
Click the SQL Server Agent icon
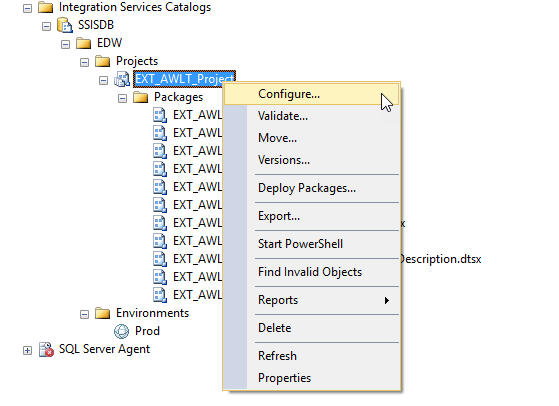point(46,349)
